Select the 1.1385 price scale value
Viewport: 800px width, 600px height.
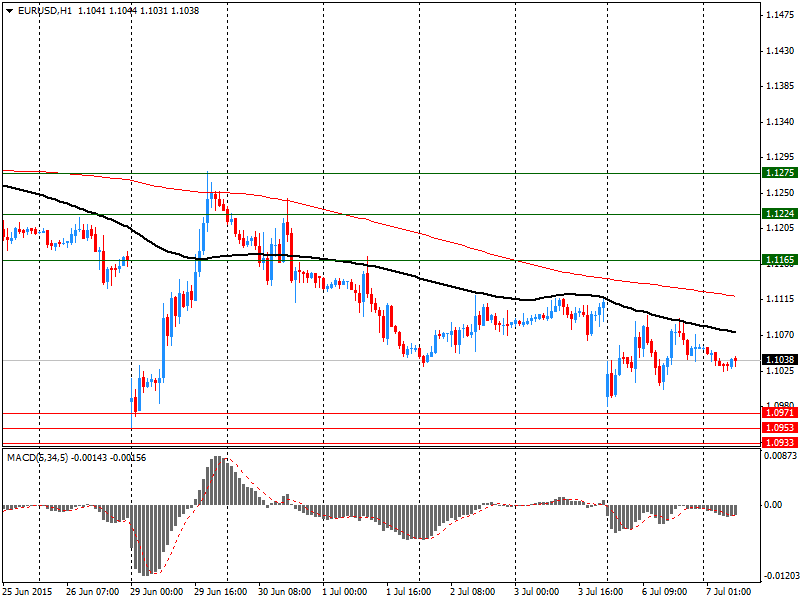[780, 86]
